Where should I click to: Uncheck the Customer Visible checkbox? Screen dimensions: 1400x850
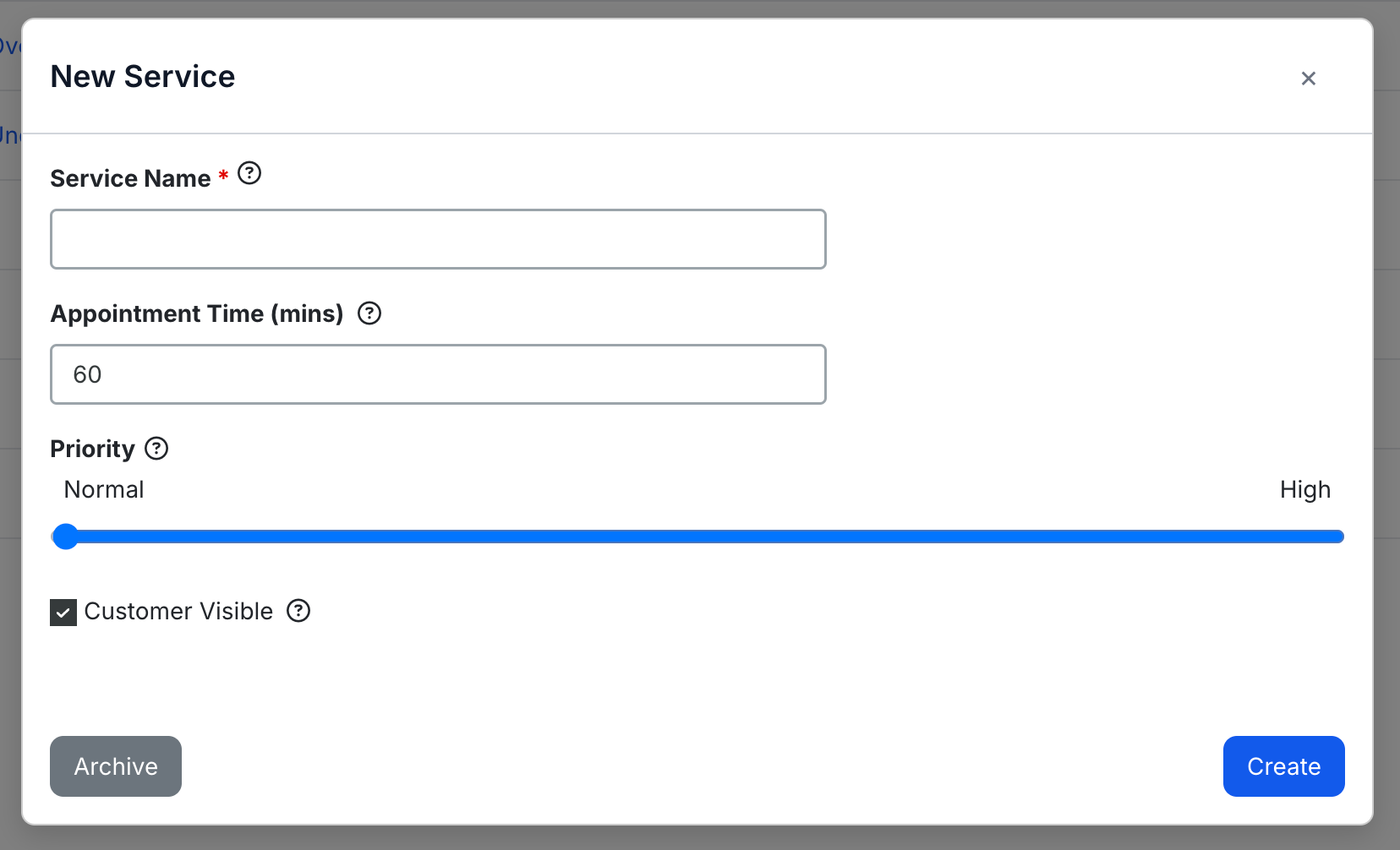coord(63,612)
